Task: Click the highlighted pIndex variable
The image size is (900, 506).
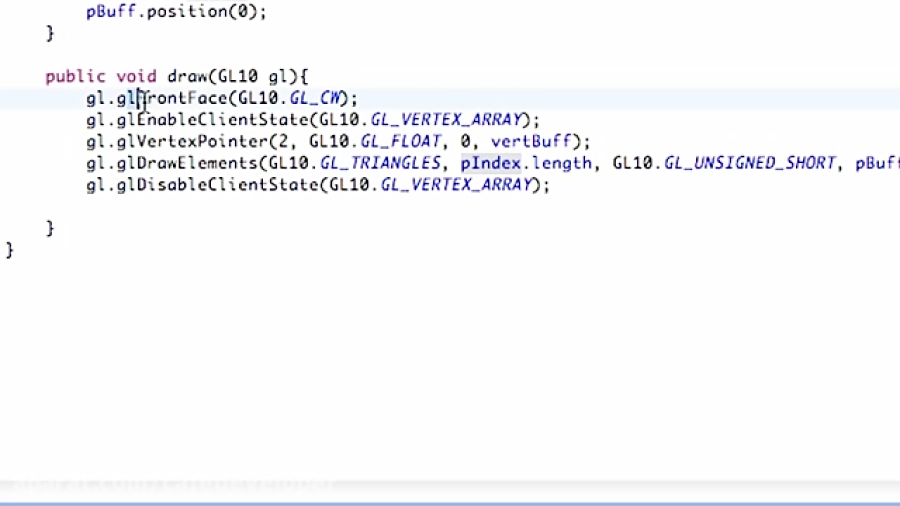Action: coord(491,164)
